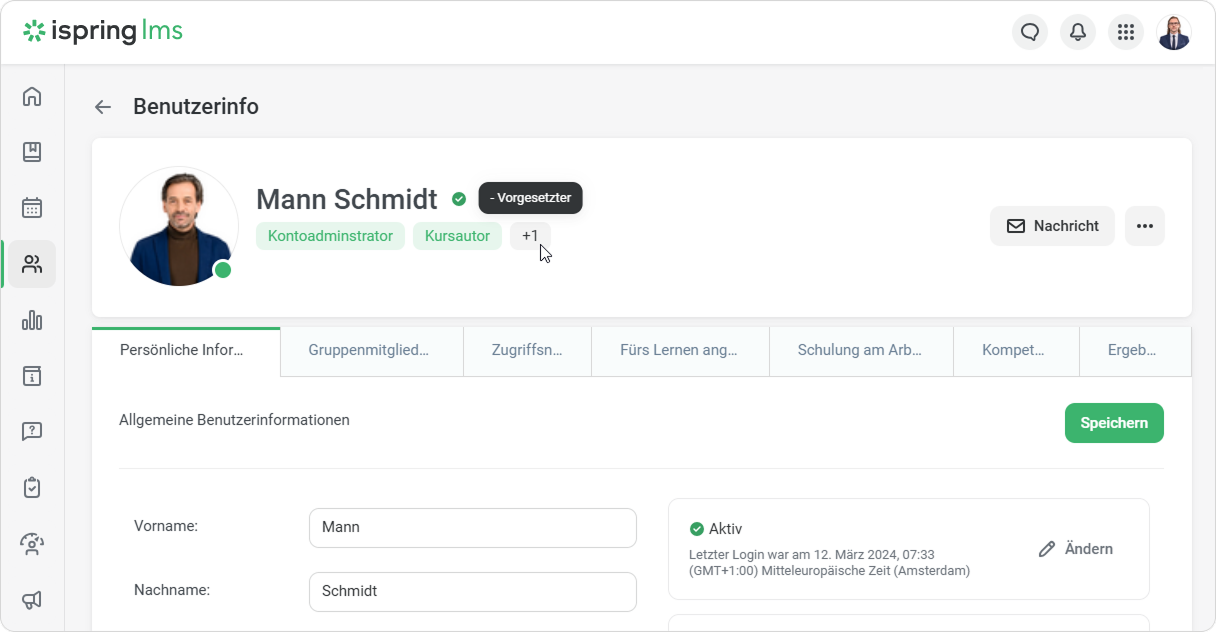This screenshot has height=632, width=1216.
Task: Click the notifications bell icon
Action: [1078, 32]
